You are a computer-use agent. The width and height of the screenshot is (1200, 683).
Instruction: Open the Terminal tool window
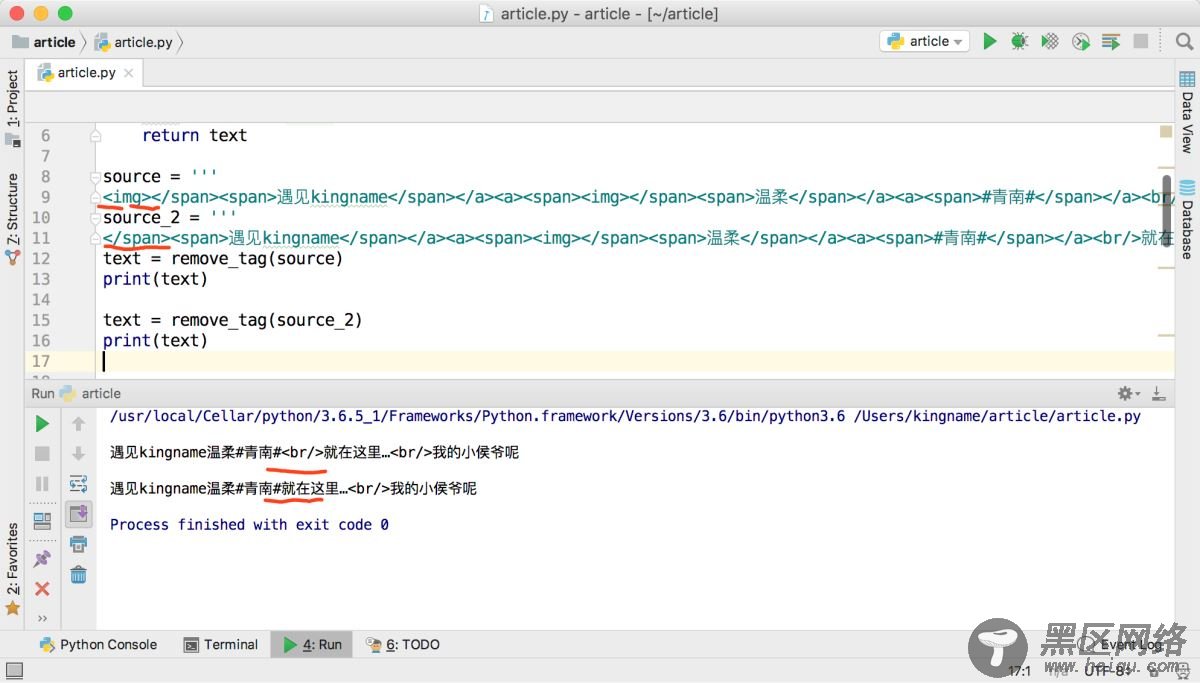click(x=221, y=645)
